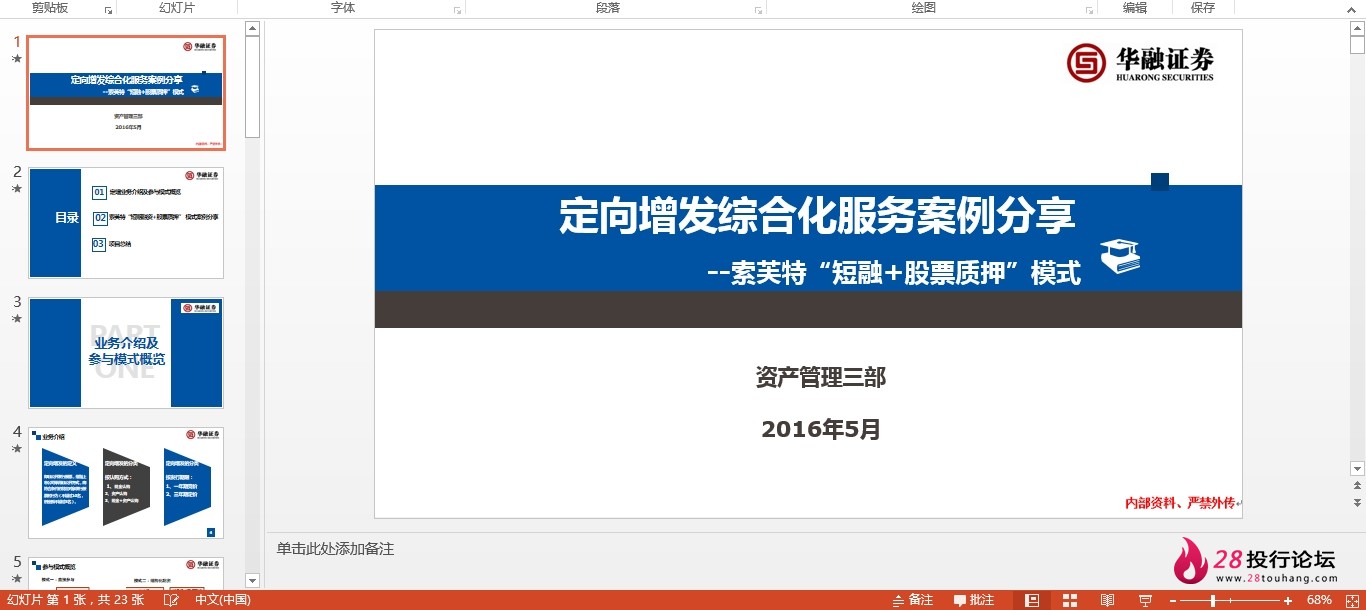Click the 2016年5月 date text
1366x610 pixels.
coord(821,430)
